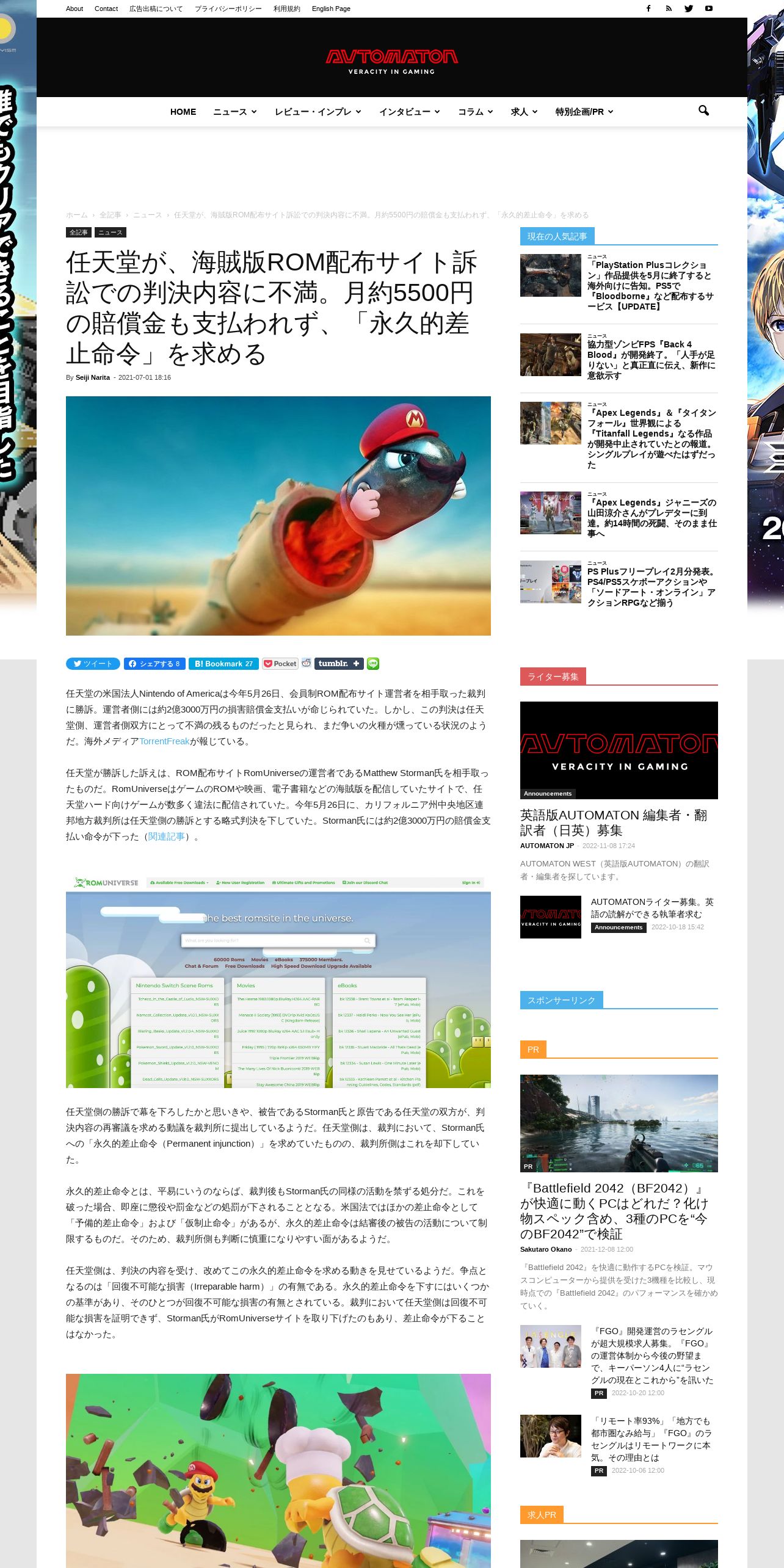The height and width of the screenshot is (1568, 784).
Task: Click the 全記事 category tag
Action: [79, 233]
